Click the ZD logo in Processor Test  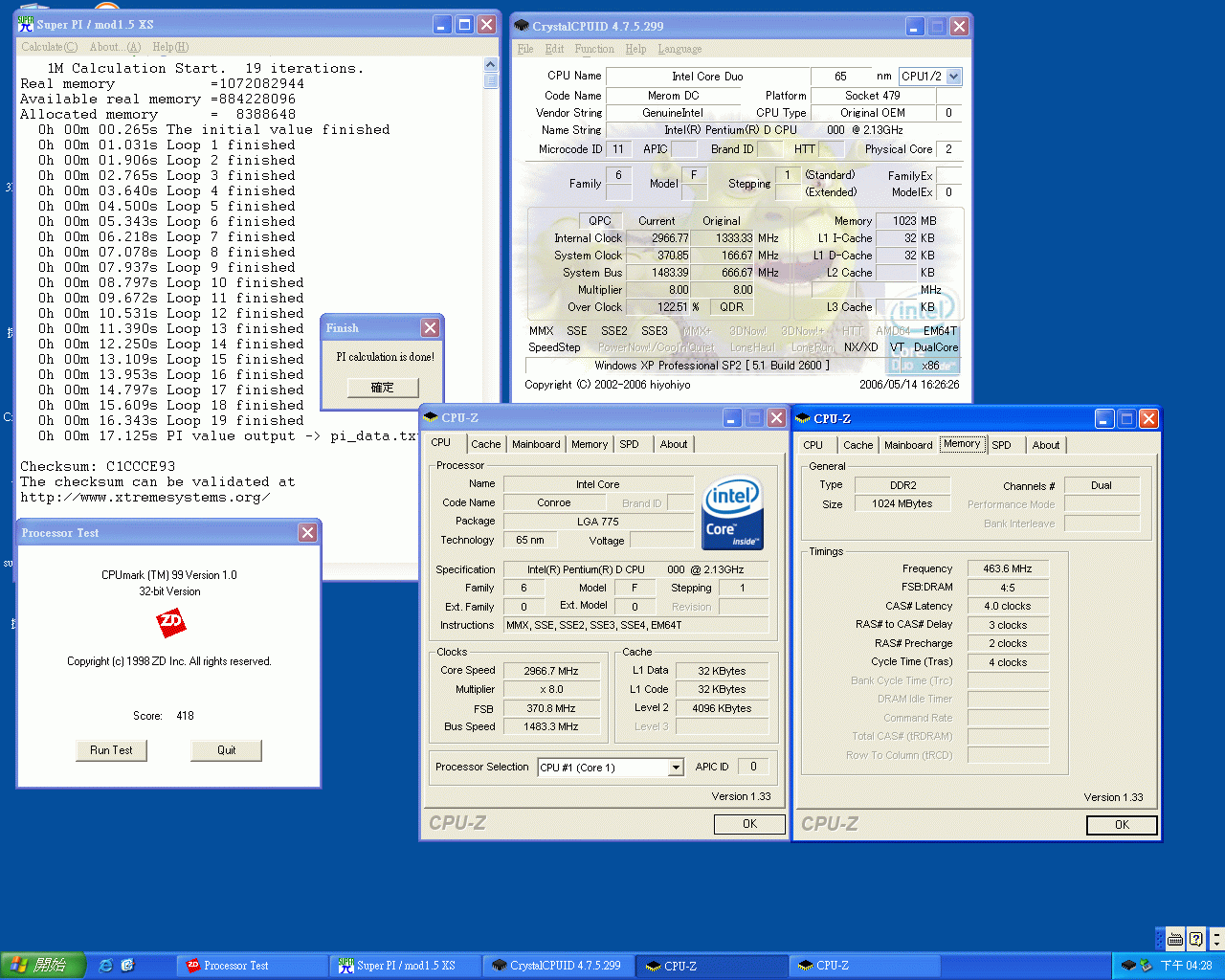pos(171,622)
